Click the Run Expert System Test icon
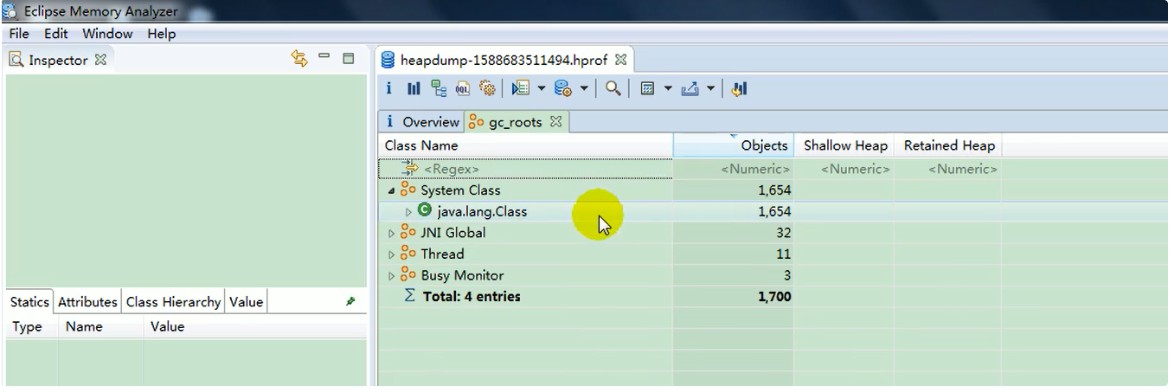Image resolution: width=1169 pixels, height=390 pixels. tap(520, 89)
